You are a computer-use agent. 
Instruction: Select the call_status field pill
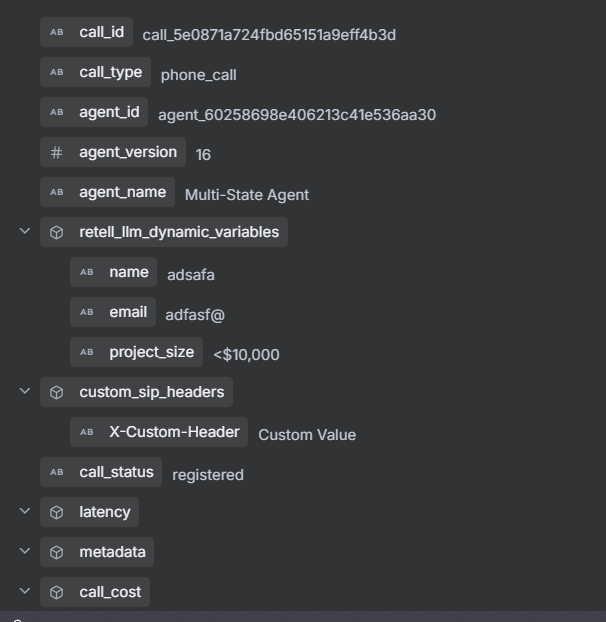[x=101, y=472]
